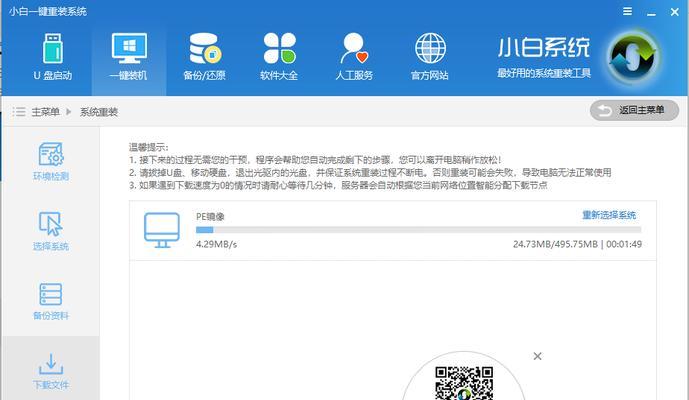689x400 pixels.
Task: Click the 24.73MB/495.75MB size text
Action: point(555,244)
